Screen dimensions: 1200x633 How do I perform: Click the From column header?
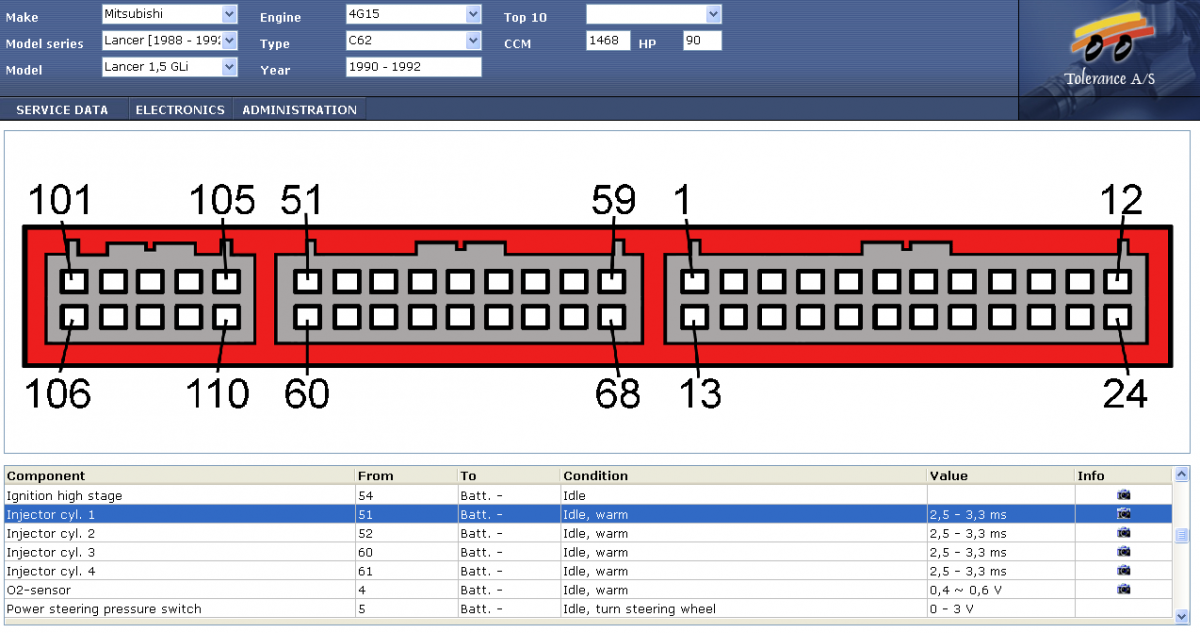(x=406, y=476)
